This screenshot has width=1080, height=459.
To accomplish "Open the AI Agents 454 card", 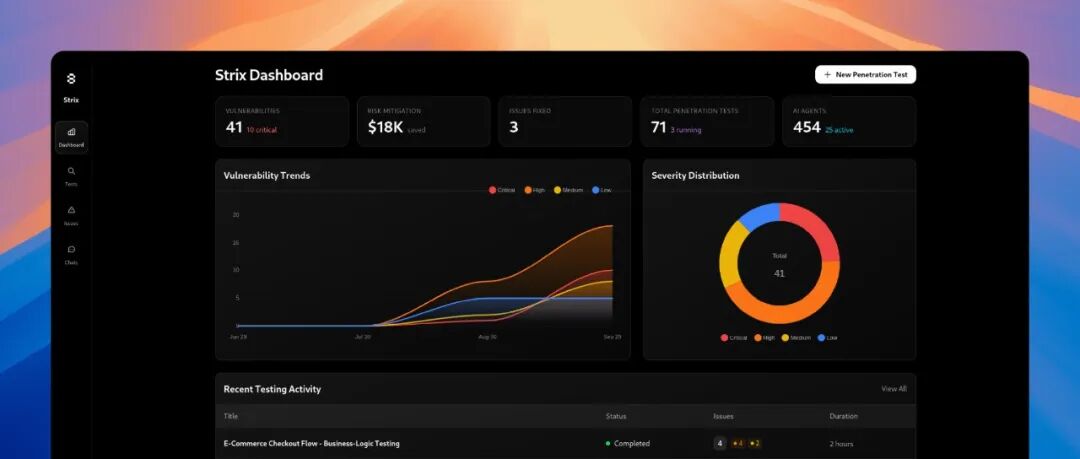I will coord(849,121).
